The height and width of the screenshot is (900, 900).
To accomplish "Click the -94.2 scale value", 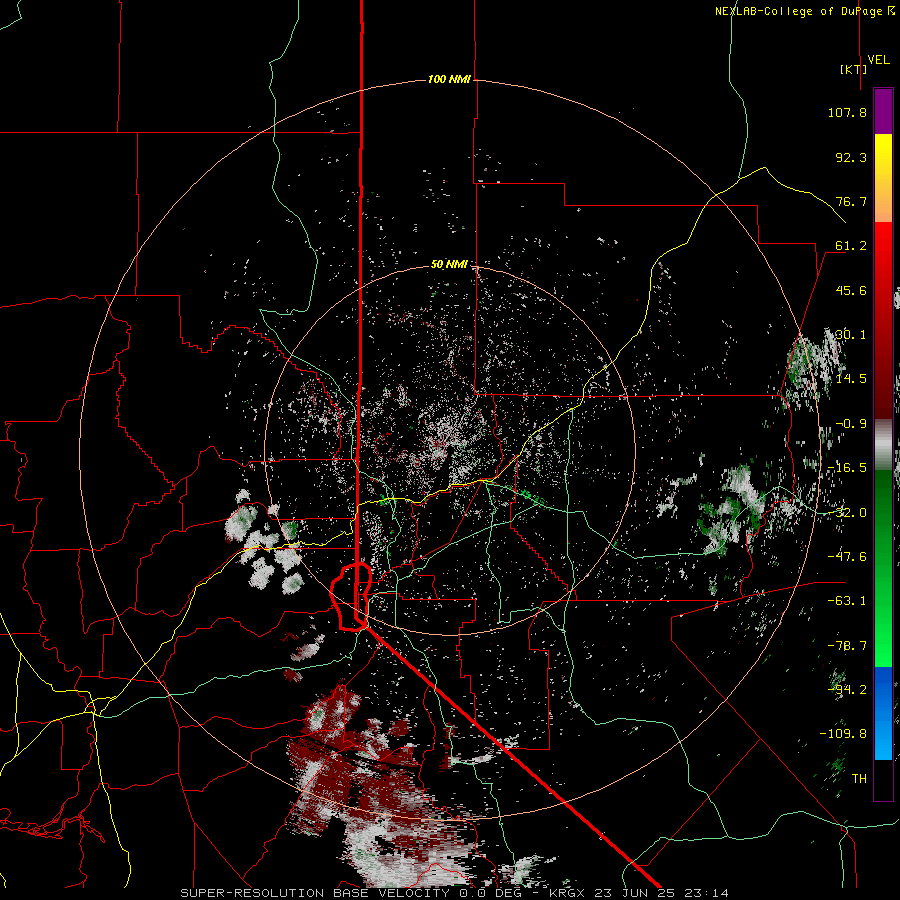I will tap(847, 690).
